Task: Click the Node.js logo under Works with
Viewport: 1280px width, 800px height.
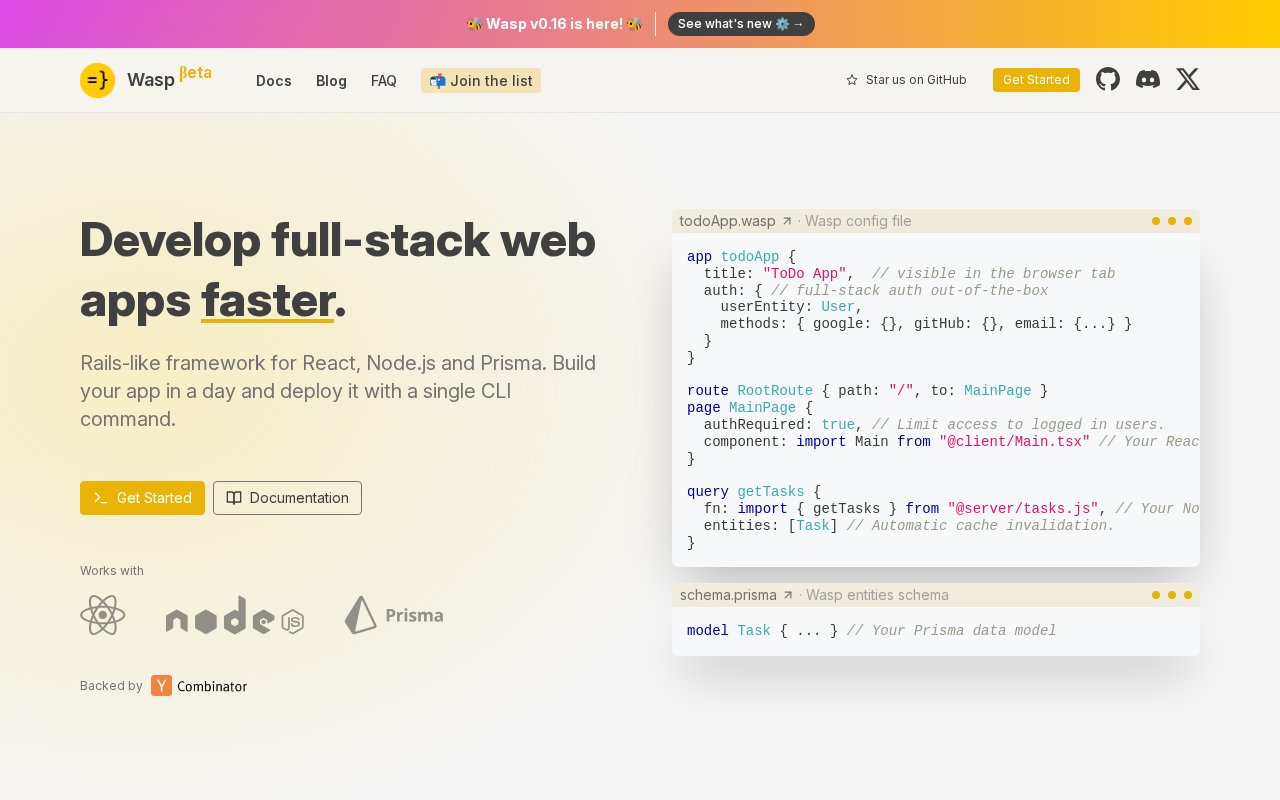Action: point(235,615)
